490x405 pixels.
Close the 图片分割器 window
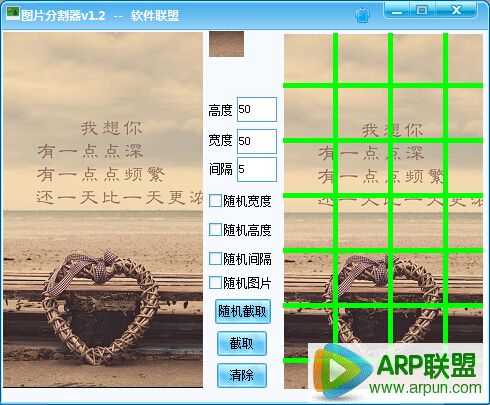tap(456, 10)
